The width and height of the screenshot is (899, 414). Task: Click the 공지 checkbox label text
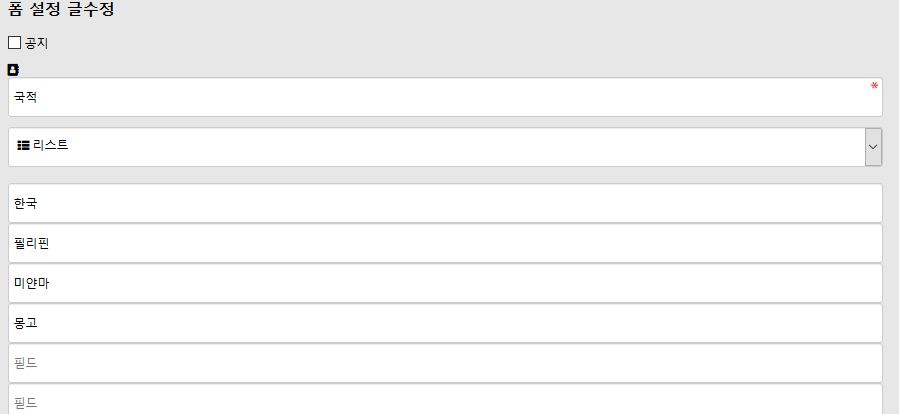coord(37,43)
